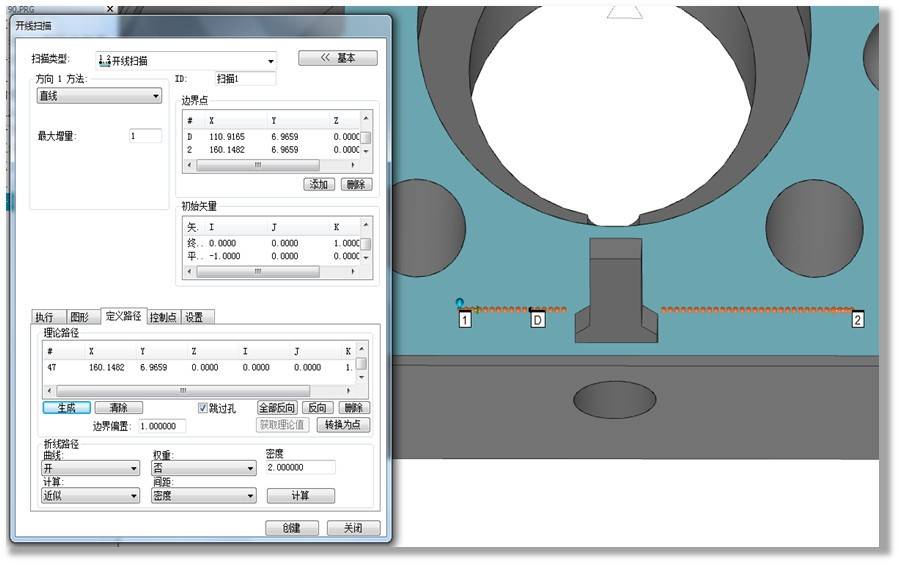Open the 扫描类型 dropdown

(186, 60)
